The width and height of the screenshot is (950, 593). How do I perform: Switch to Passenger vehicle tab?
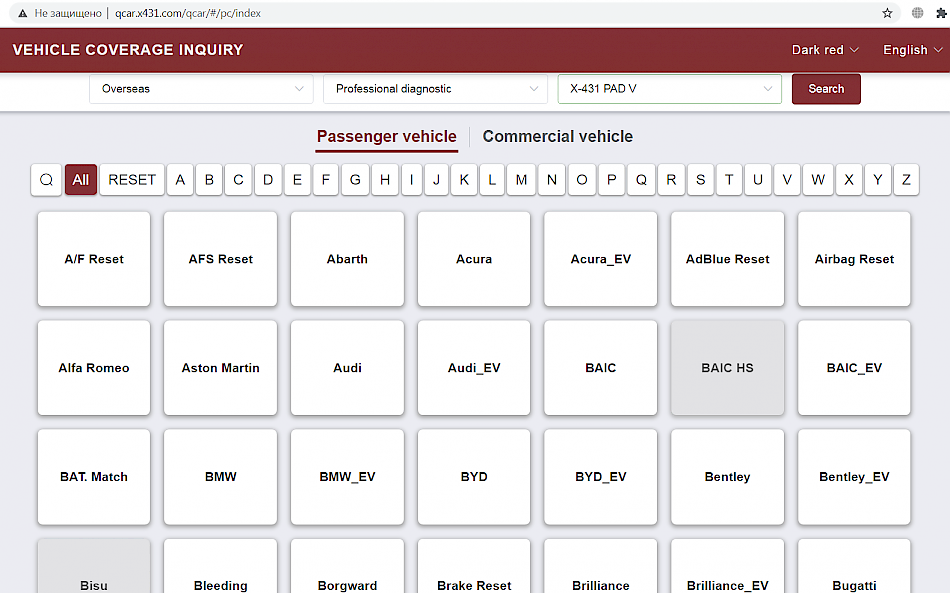[387, 137]
